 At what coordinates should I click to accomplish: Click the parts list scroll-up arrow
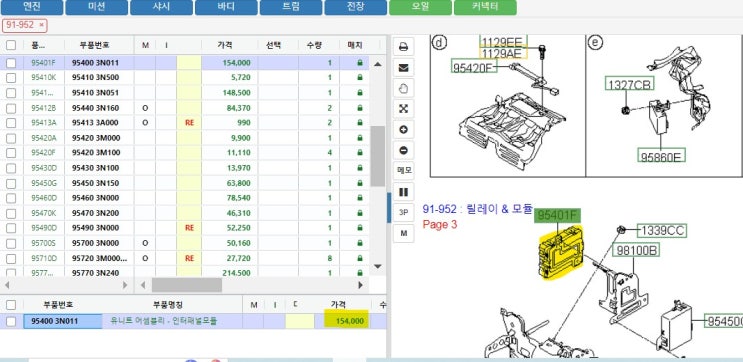[x=378, y=63]
